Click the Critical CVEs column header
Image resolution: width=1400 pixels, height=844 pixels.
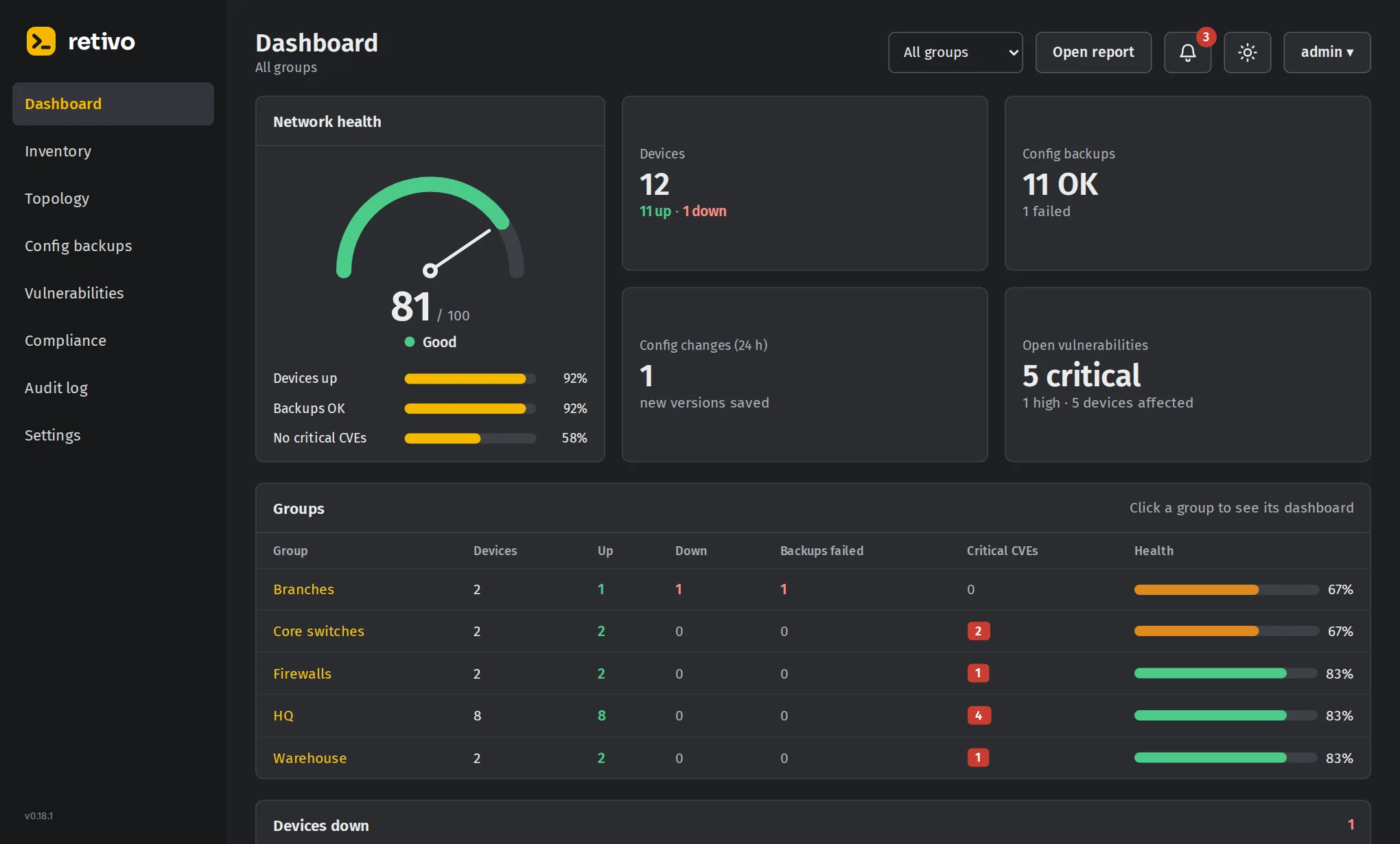pyautogui.click(x=1002, y=551)
